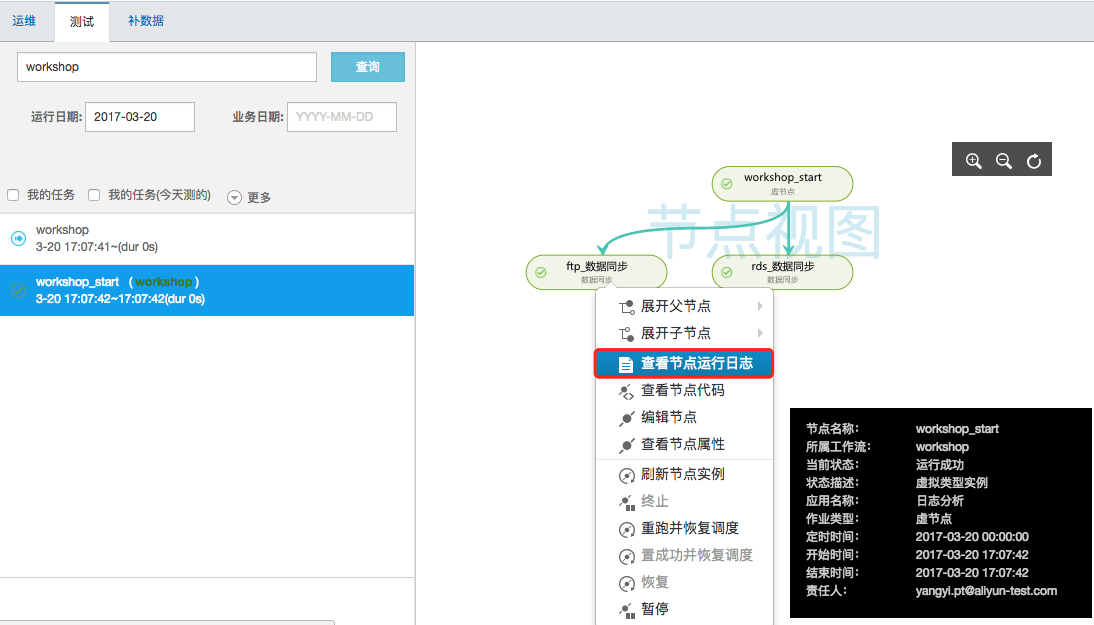The image size is (1094, 625).
Task: Select 暂停 menu entry
Action: pyautogui.click(x=684, y=610)
